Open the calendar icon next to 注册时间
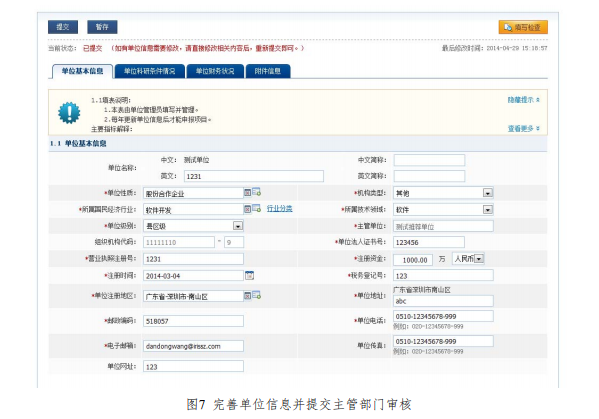Viewport: 599px width, 419px height. [249, 275]
